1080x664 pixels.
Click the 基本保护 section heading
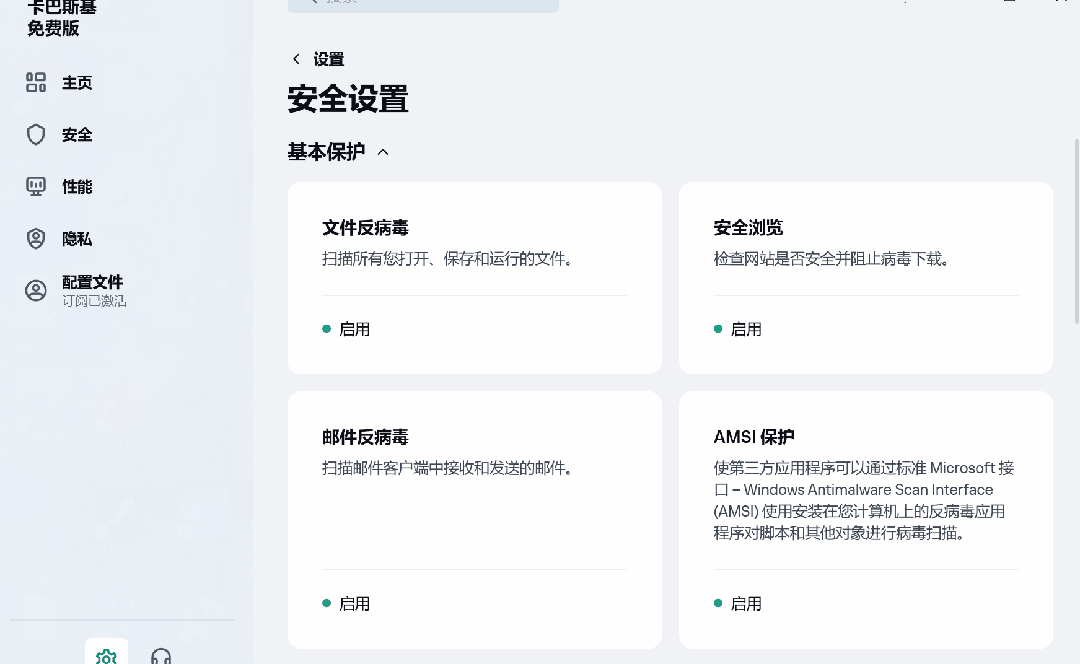click(x=326, y=152)
